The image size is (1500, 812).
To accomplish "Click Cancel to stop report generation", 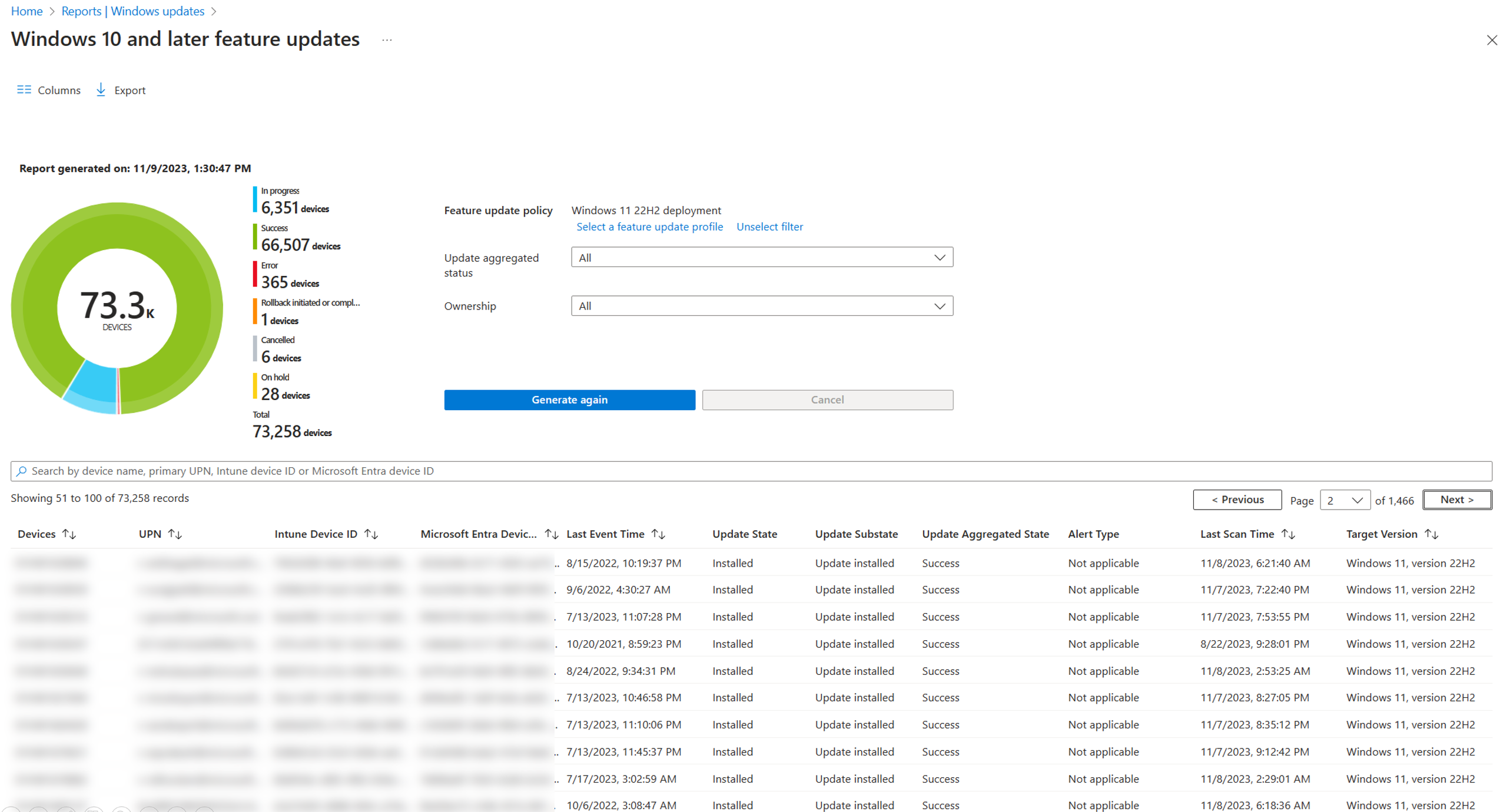I will pos(828,399).
